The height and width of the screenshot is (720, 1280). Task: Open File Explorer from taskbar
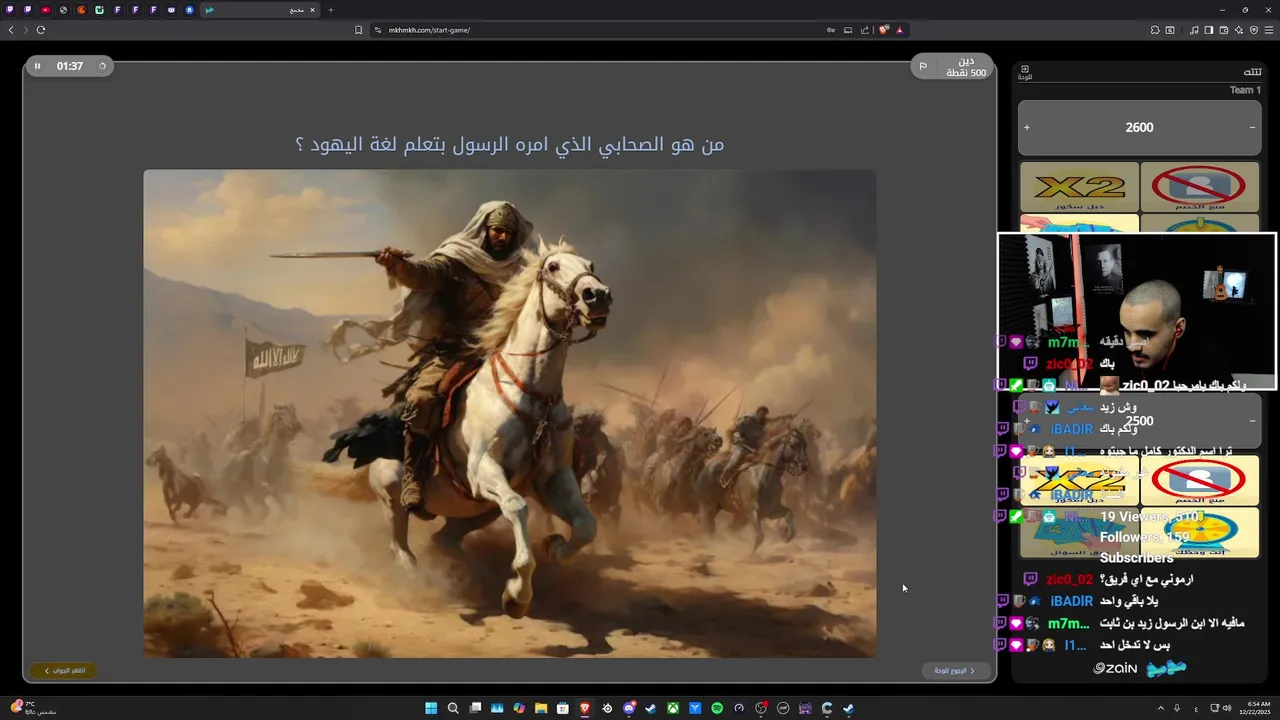pyautogui.click(x=541, y=708)
